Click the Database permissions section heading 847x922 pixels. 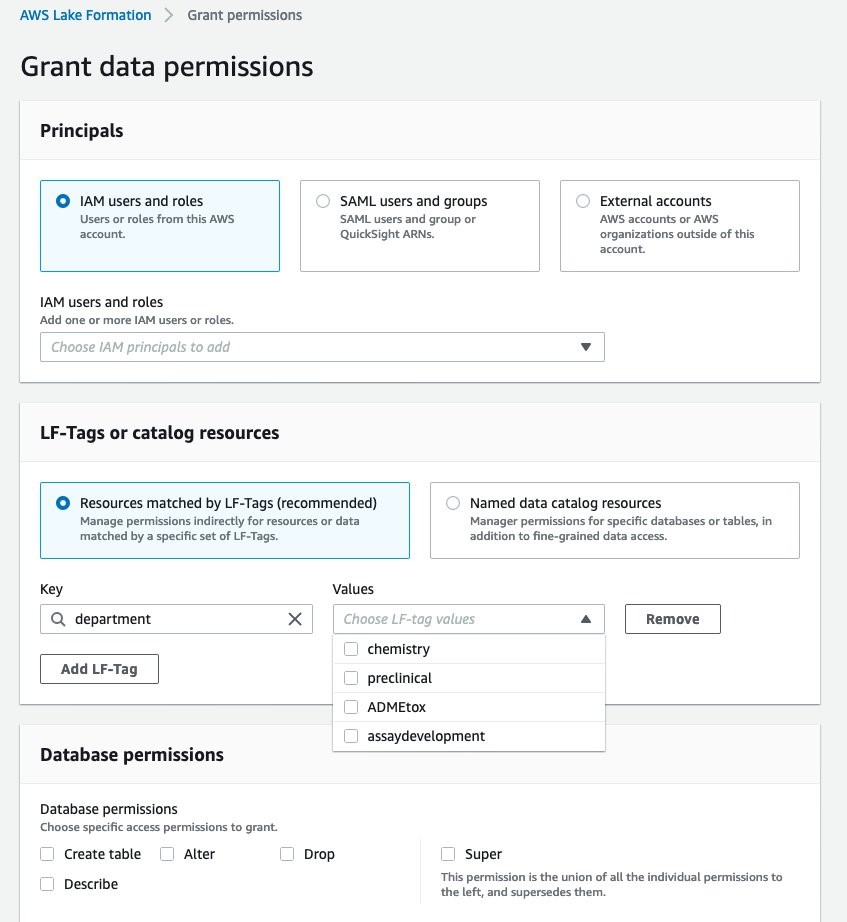[132, 754]
